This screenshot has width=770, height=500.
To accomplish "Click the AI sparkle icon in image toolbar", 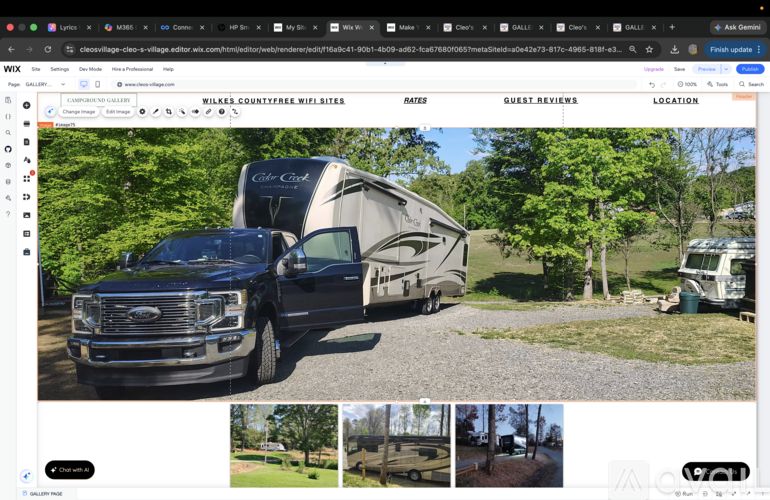I will click(x=50, y=111).
